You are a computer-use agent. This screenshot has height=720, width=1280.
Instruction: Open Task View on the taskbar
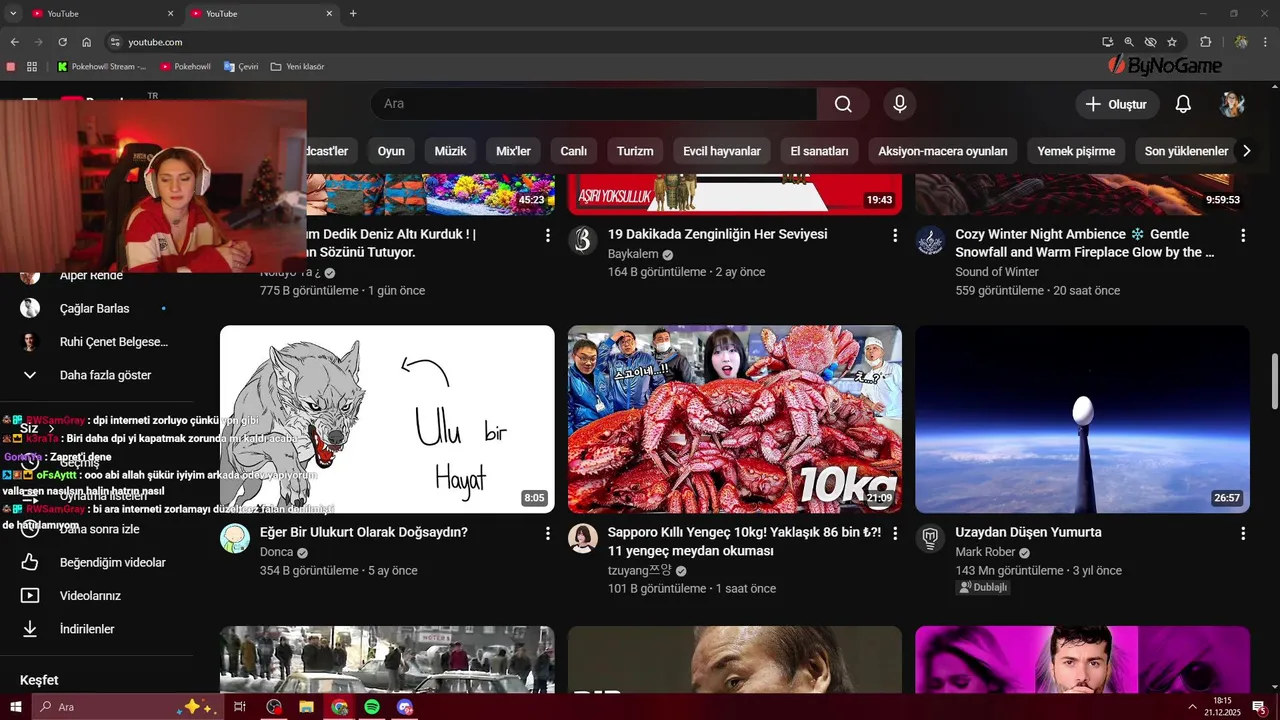(240, 707)
